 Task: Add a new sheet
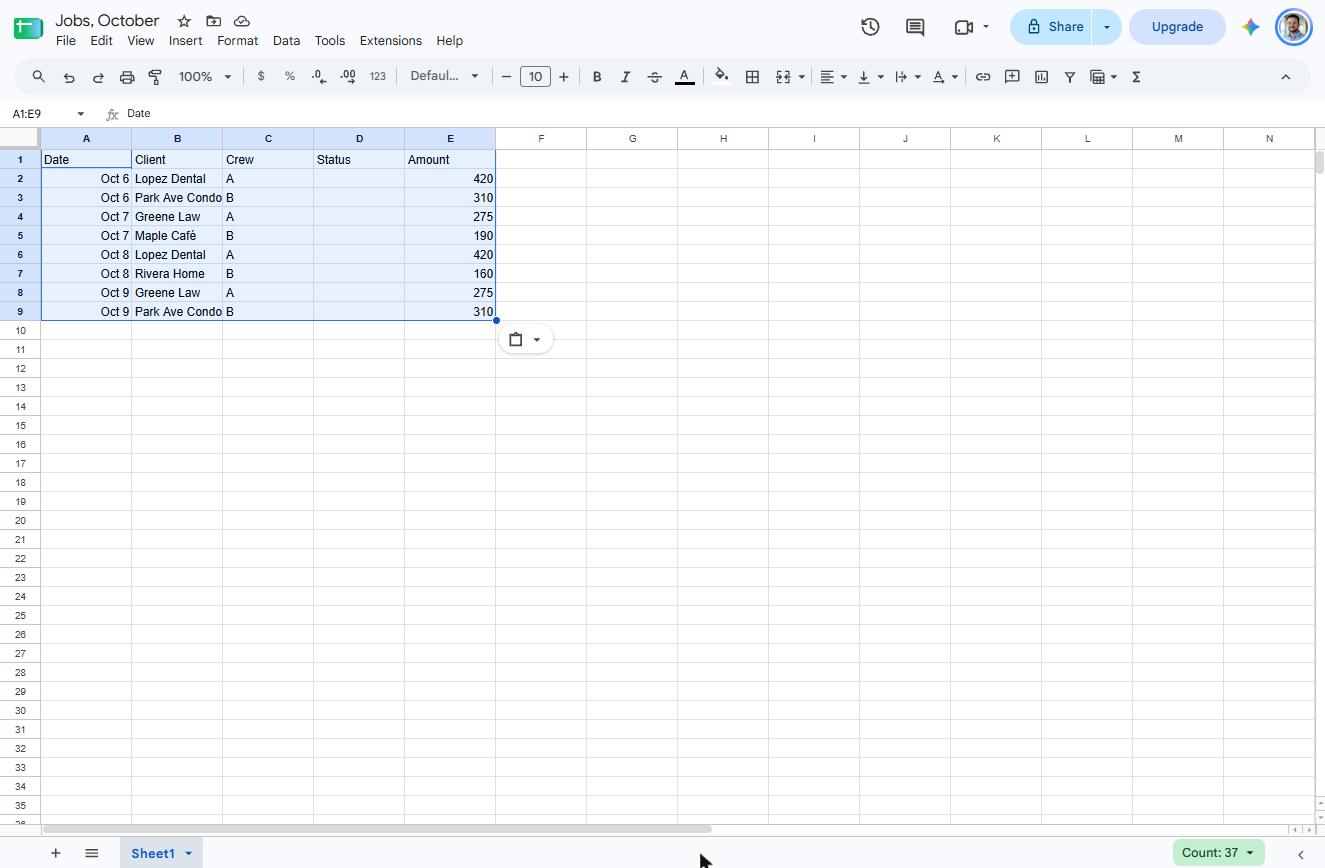[56, 853]
